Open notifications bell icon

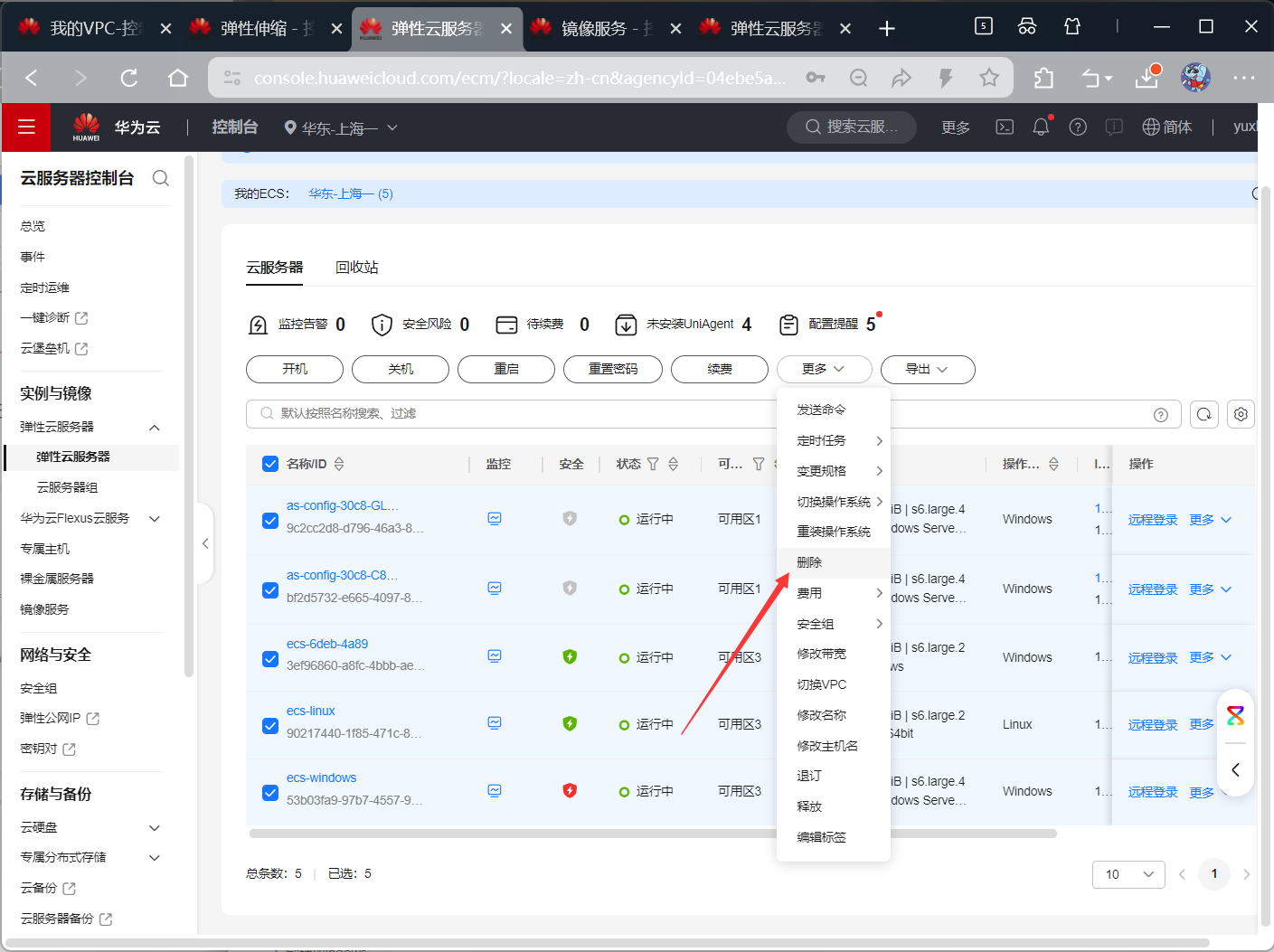tap(1041, 127)
